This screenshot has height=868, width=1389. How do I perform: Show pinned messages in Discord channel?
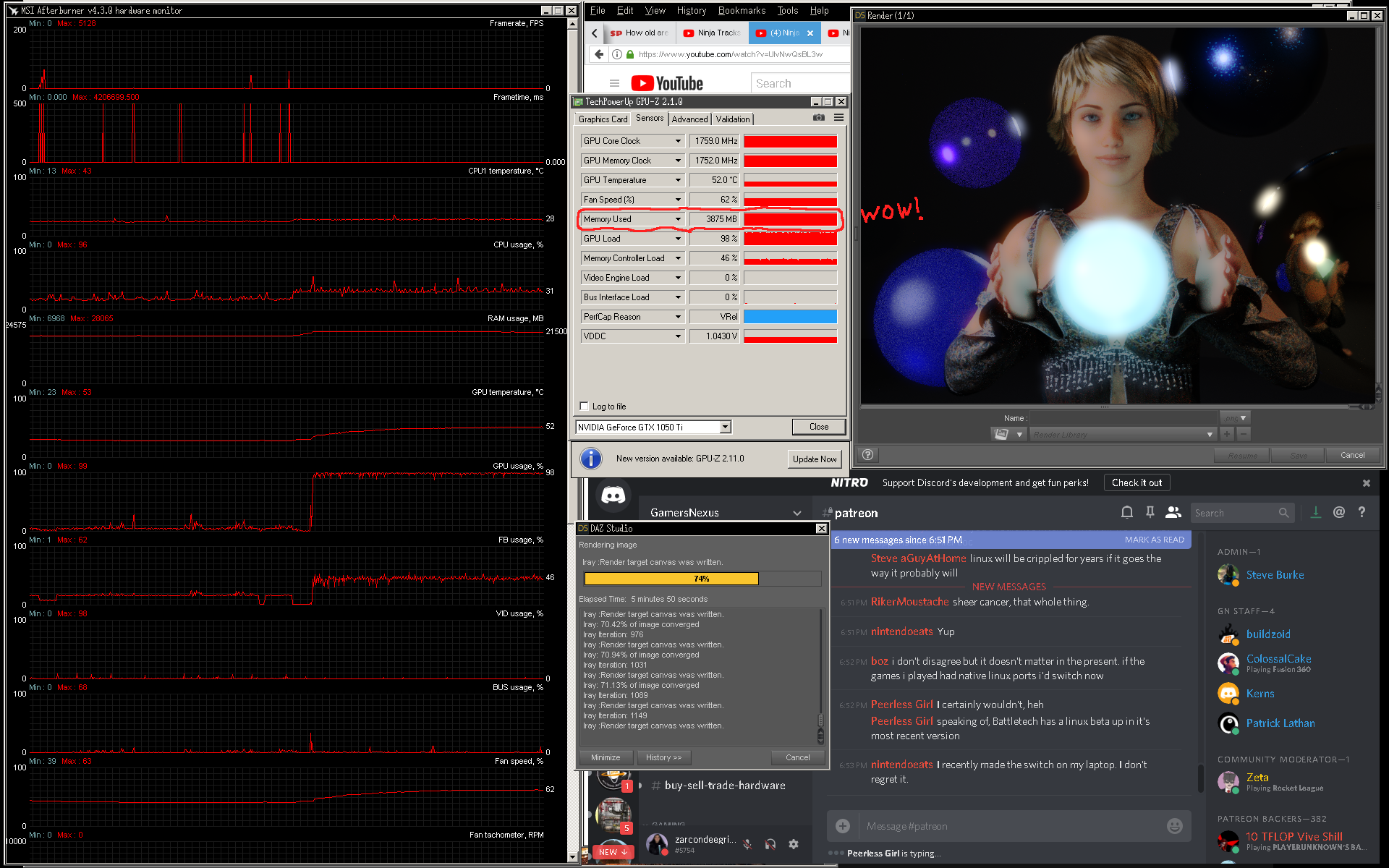tap(1150, 513)
